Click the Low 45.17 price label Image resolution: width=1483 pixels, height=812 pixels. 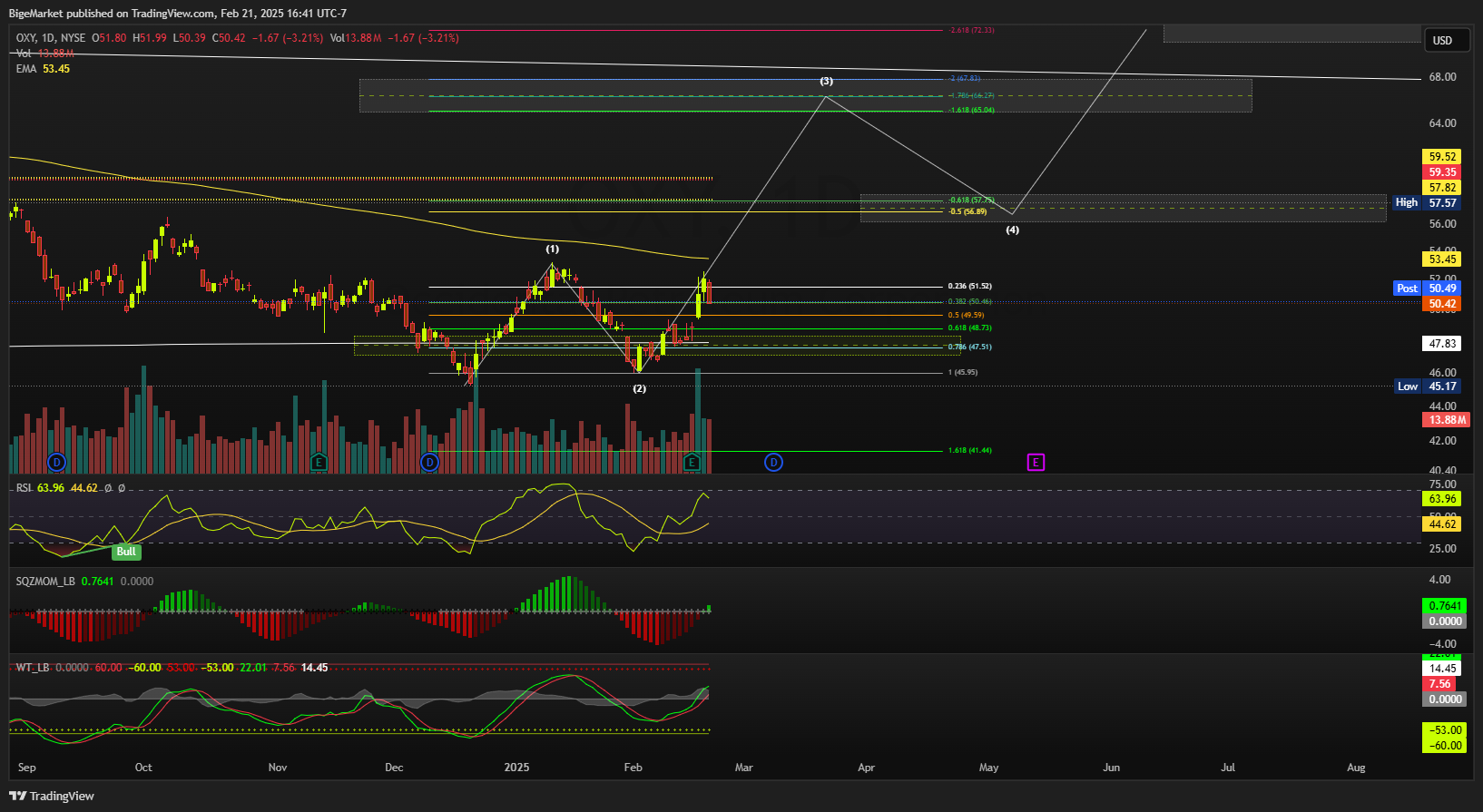click(x=1427, y=386)
